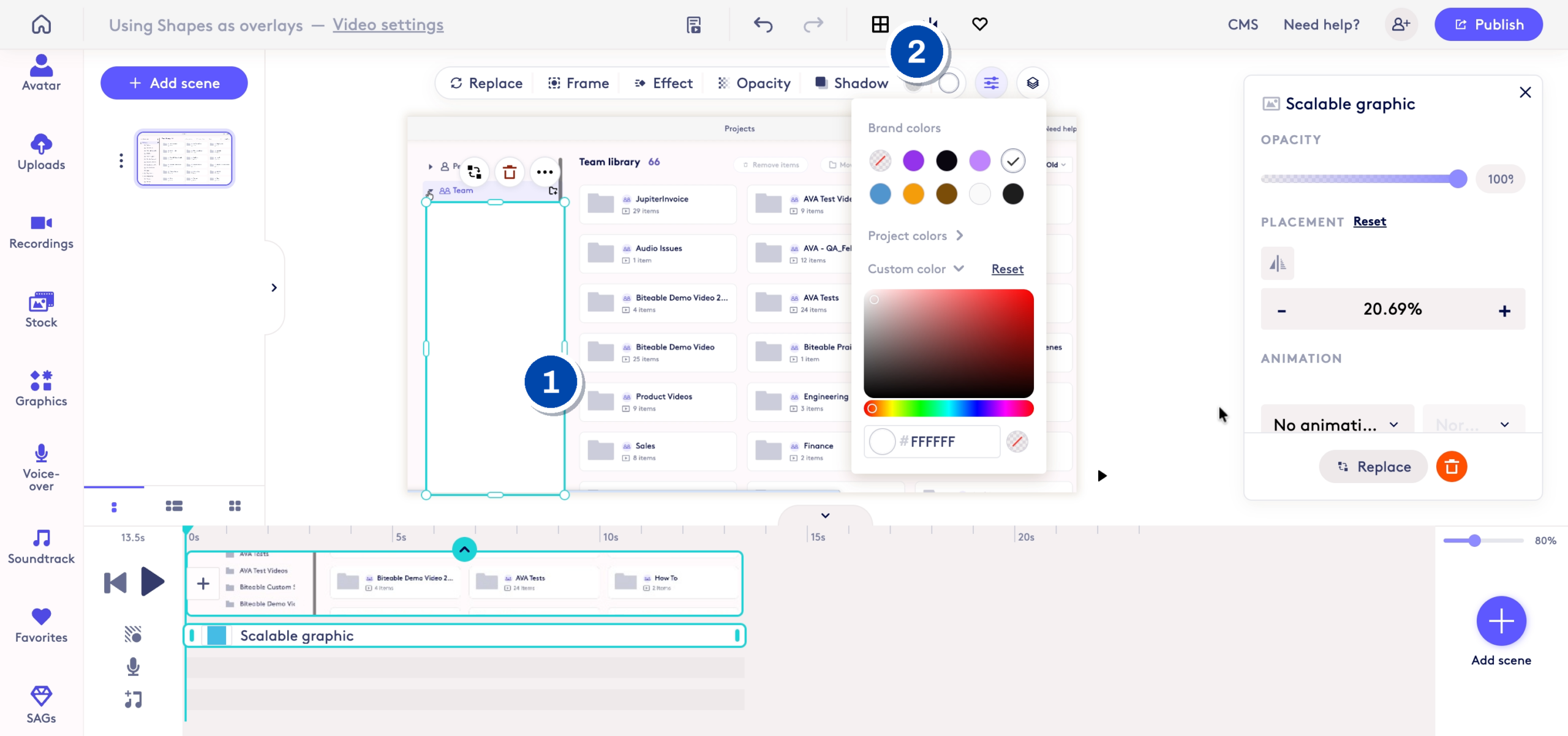Click the heart favorite icon in top bar
This screenshot has height=736, width=1568.
(980, 24)
